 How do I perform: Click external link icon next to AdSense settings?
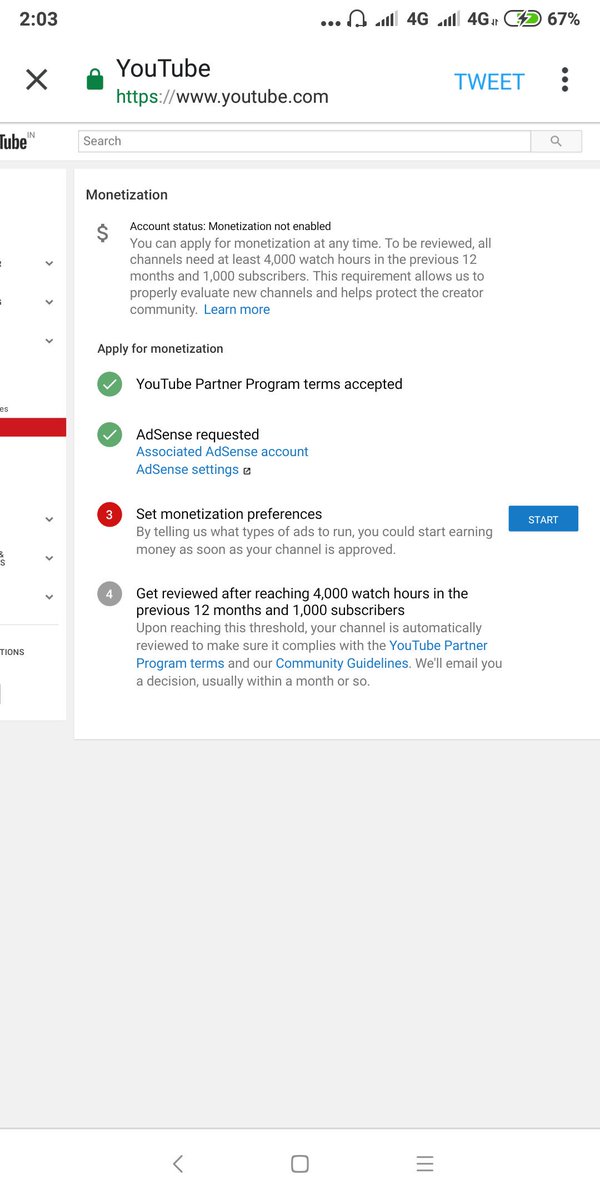[247, 471]
